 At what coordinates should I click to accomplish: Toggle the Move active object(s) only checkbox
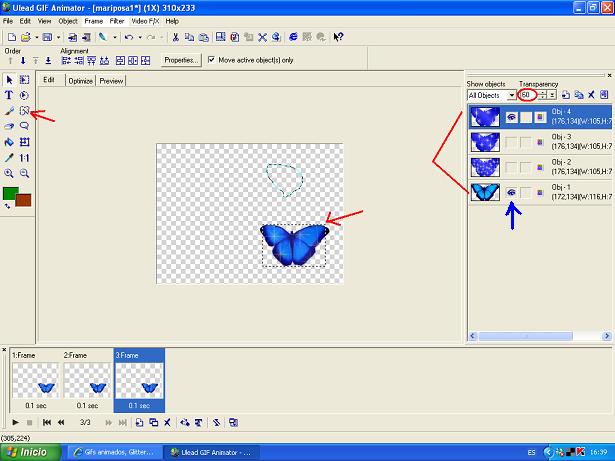211,60
